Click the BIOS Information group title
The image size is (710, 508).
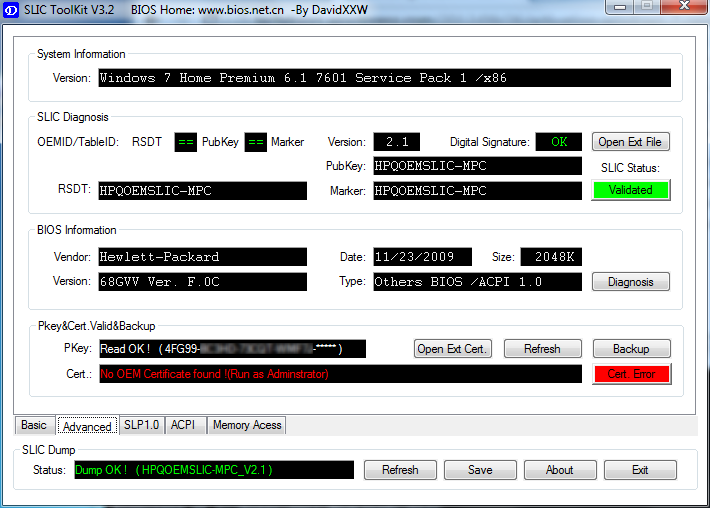coord(77,230)
